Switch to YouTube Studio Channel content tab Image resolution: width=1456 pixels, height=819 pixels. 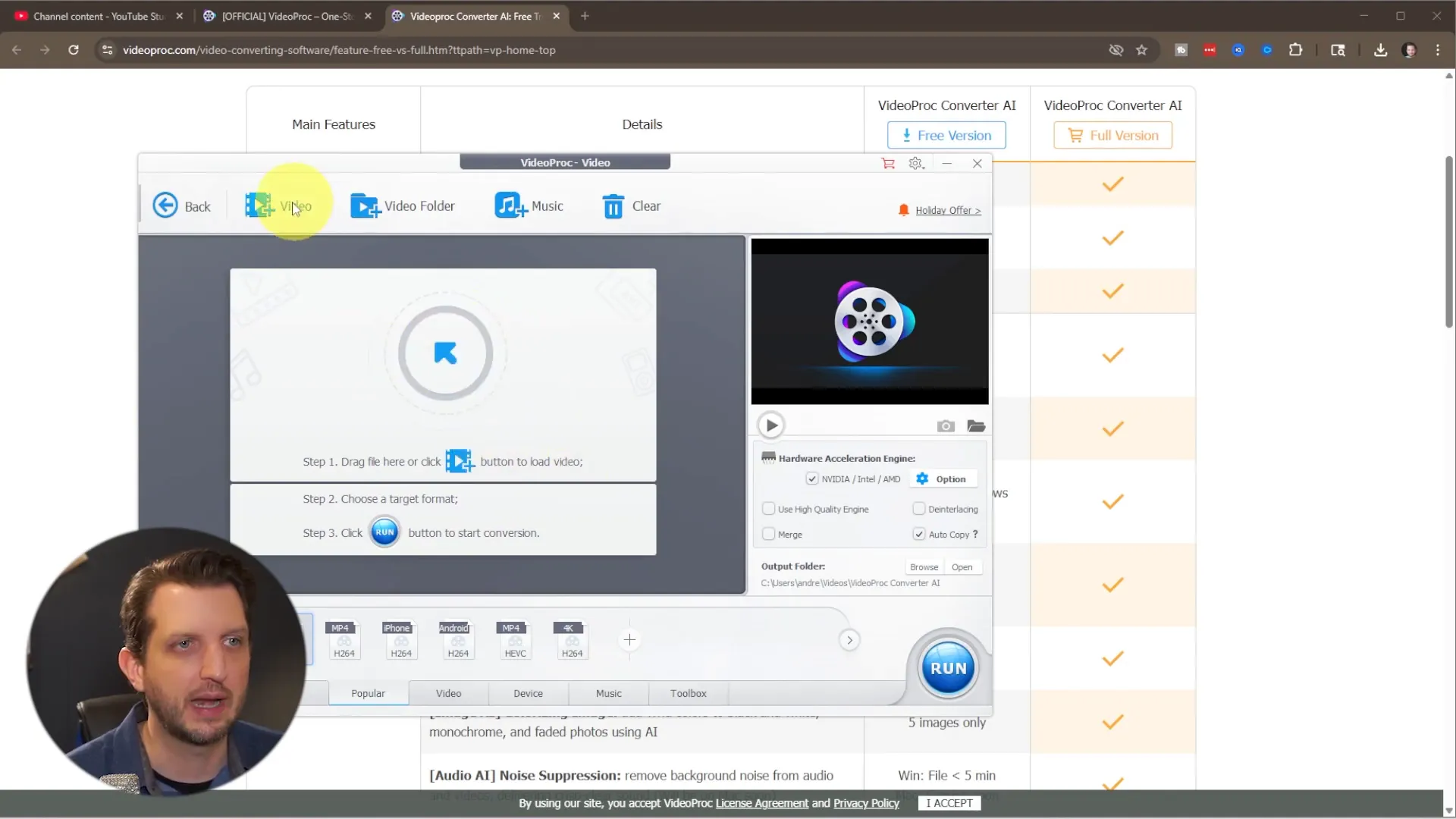pos(97,16)
